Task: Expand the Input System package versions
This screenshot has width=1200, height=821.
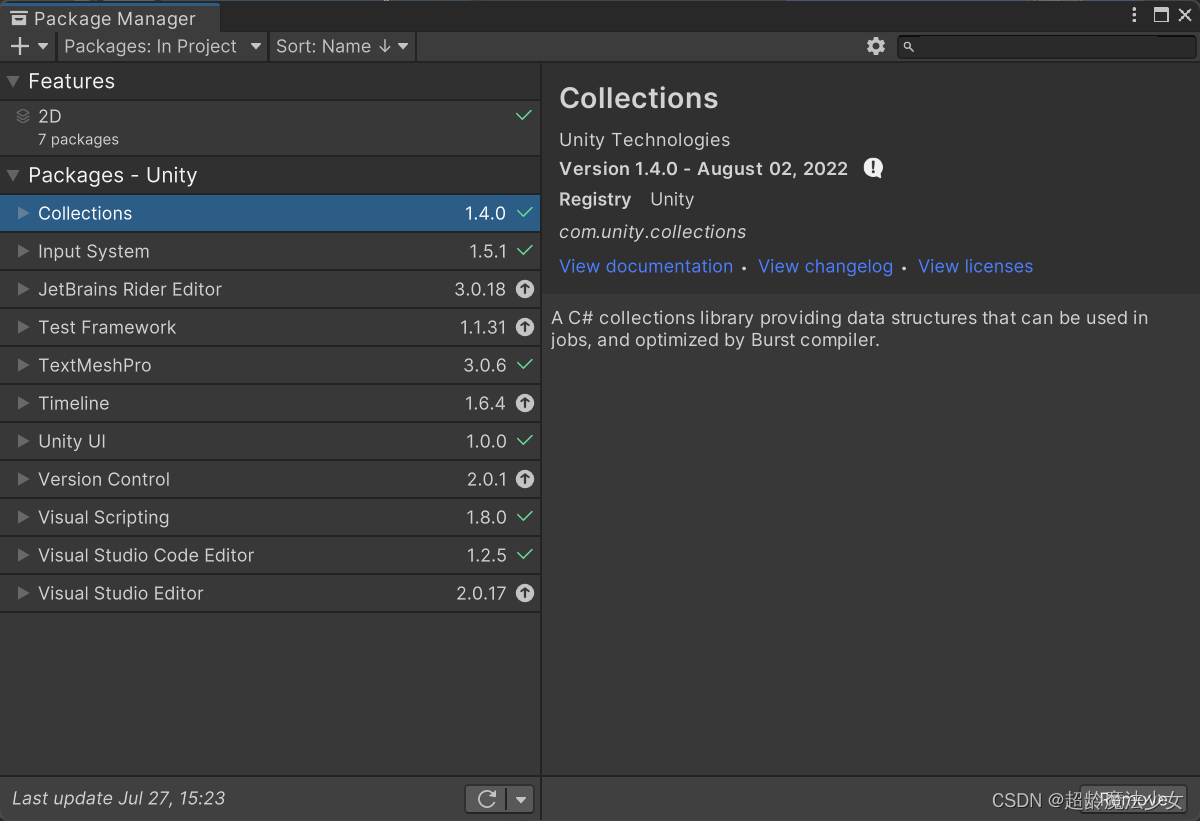Action: [24, 251]
